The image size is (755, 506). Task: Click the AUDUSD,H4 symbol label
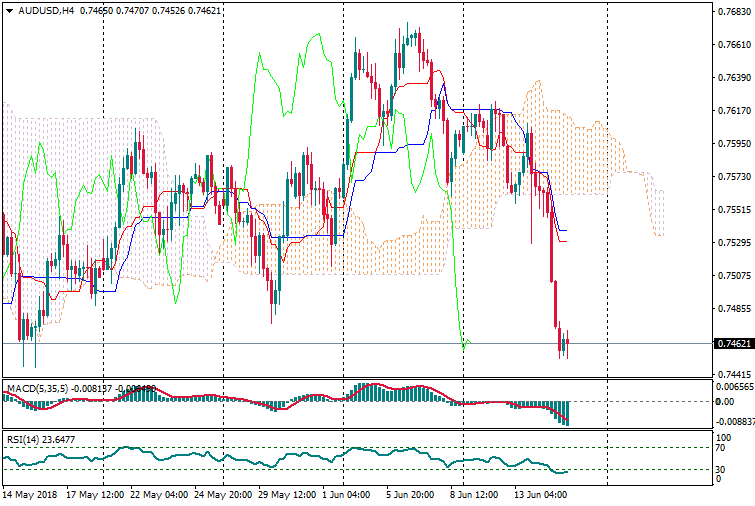46,10
